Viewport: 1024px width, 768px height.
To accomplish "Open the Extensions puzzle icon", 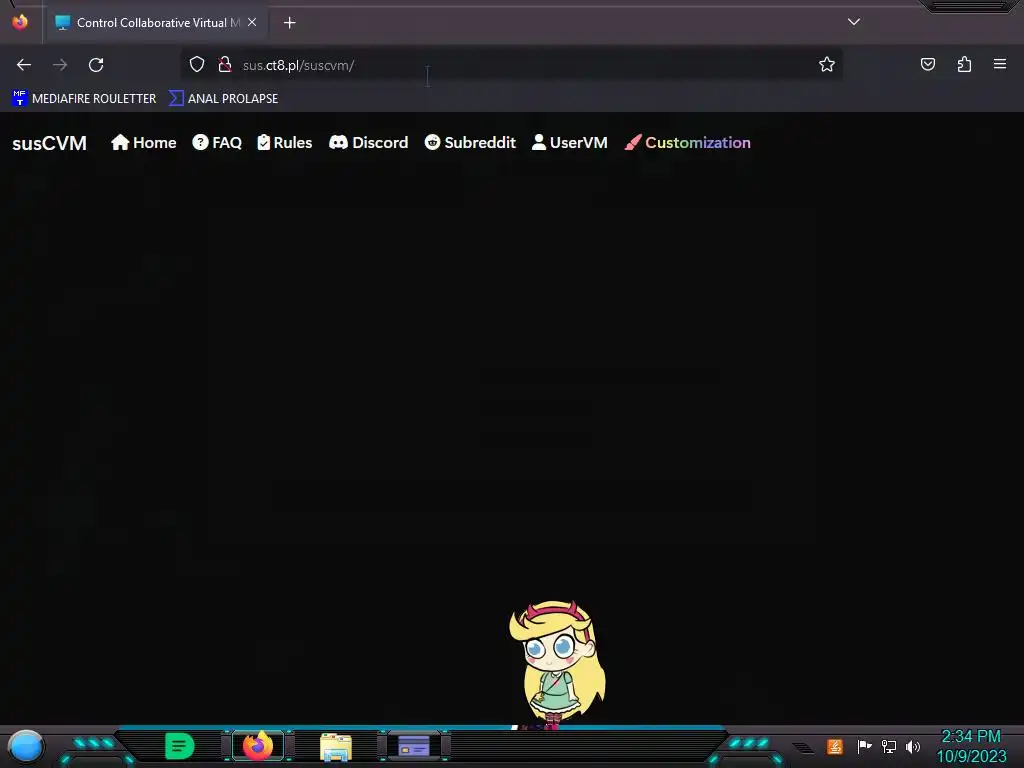I will [x=964, y=64].
